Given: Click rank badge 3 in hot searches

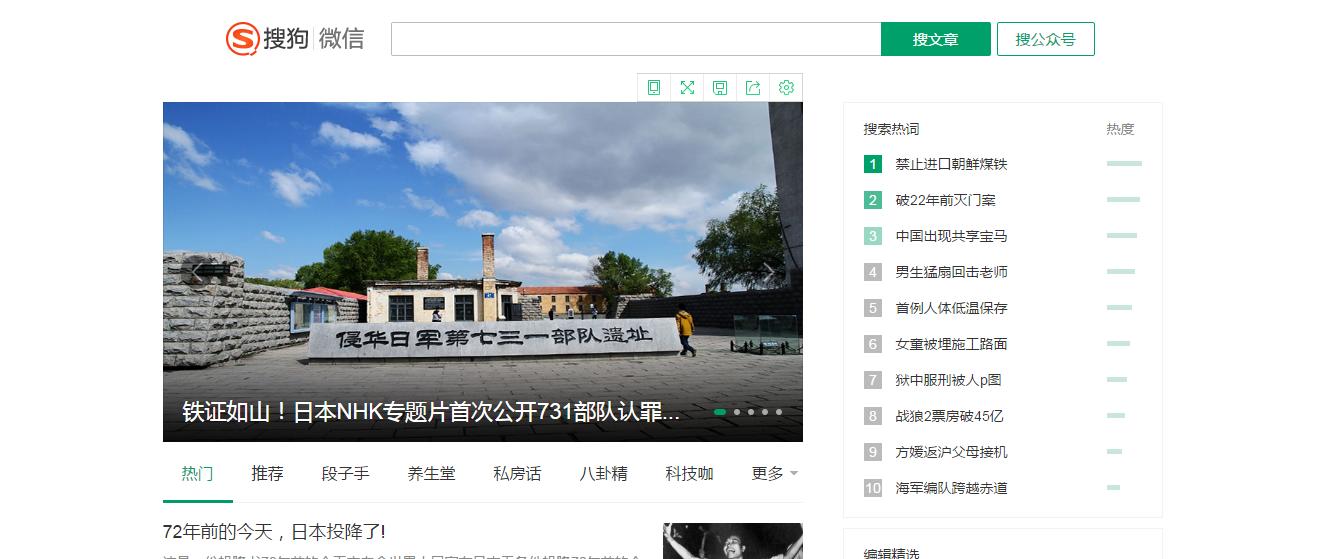Looking at the screenshot, I should [x=873, y=236].
